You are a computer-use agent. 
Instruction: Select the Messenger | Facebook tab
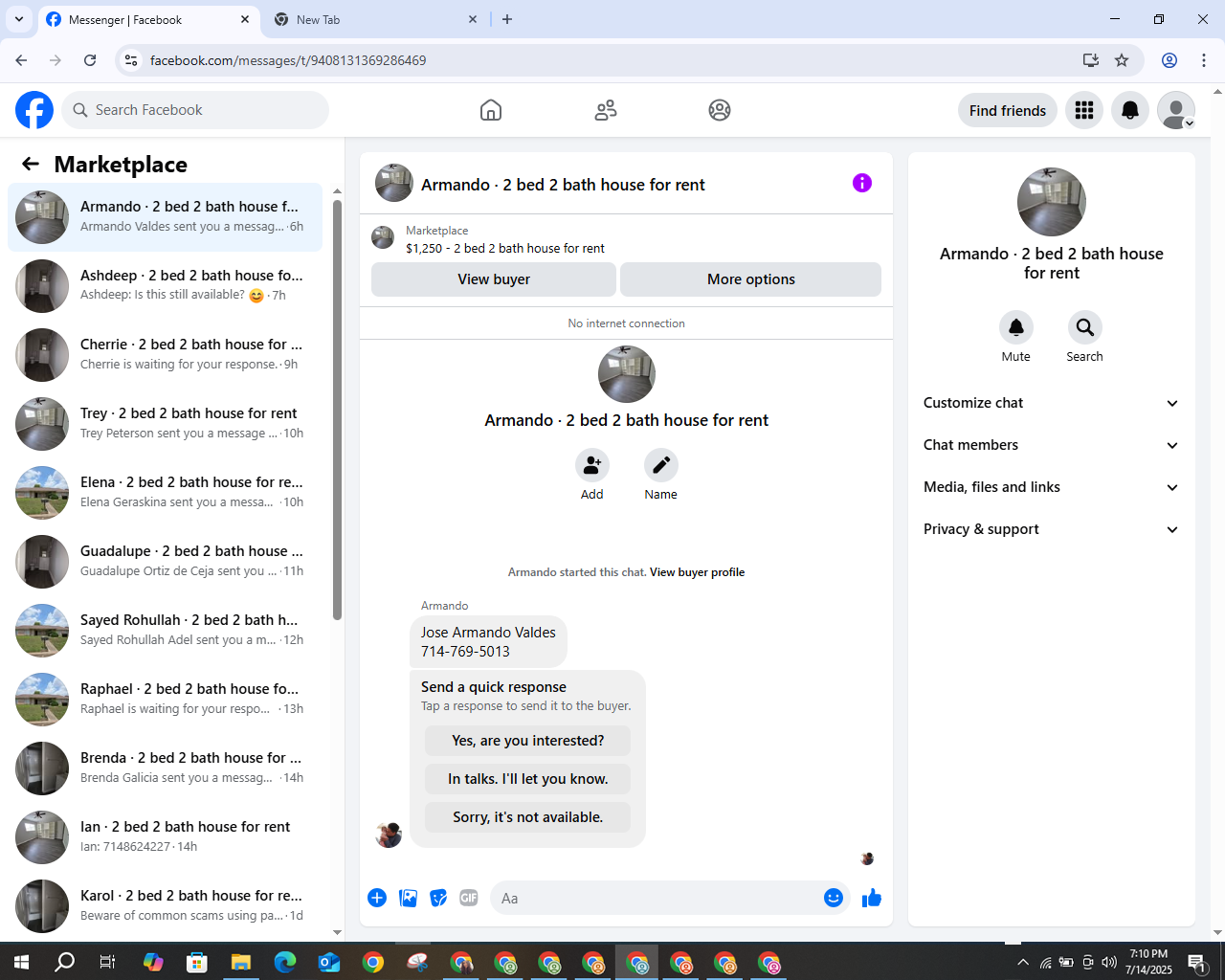click(148, 19)
